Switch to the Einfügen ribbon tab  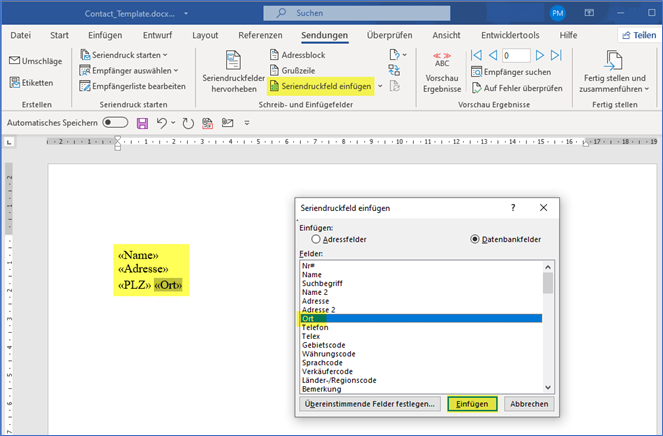[105, 35]
